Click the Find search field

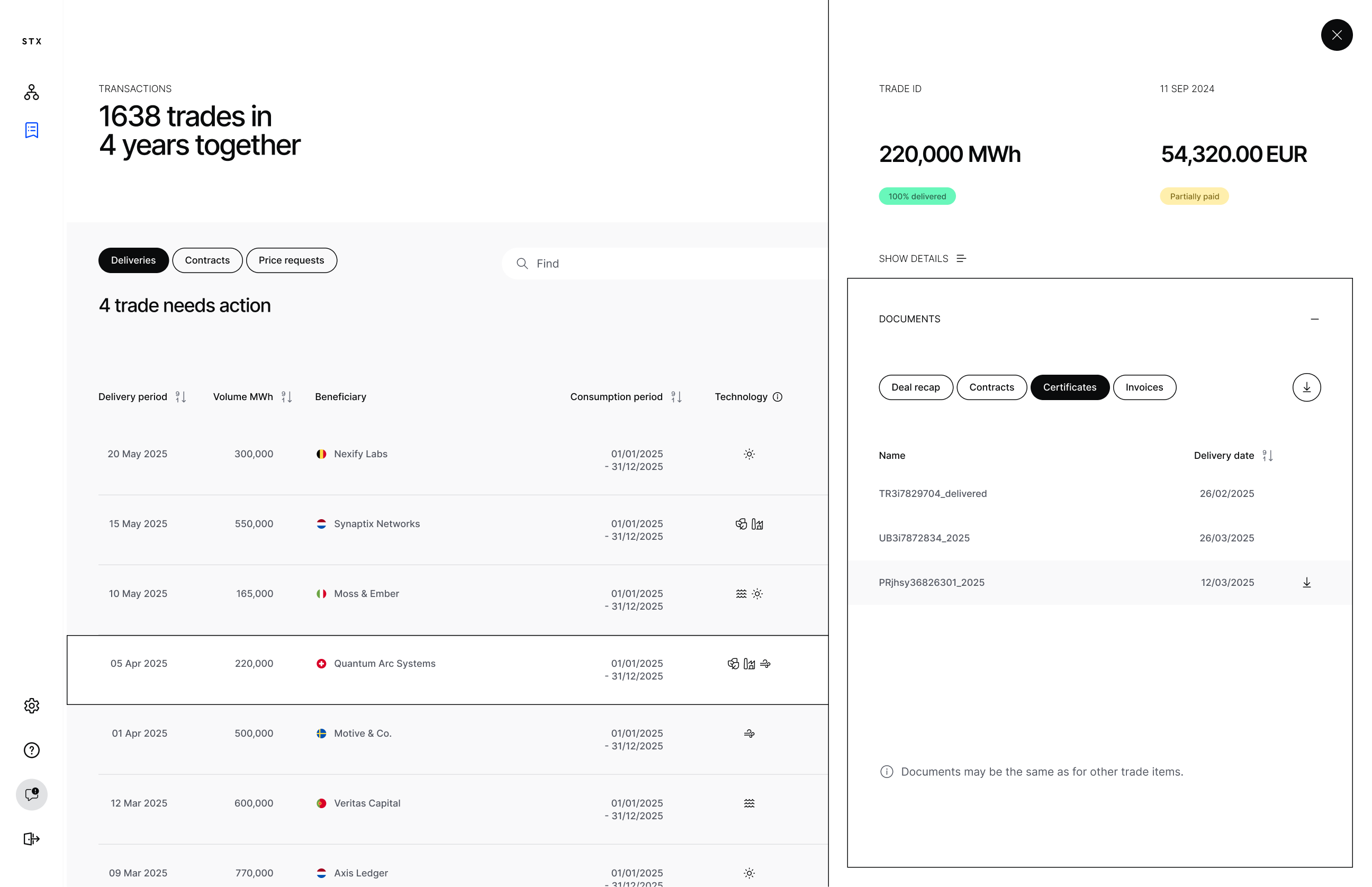(662, 264)
